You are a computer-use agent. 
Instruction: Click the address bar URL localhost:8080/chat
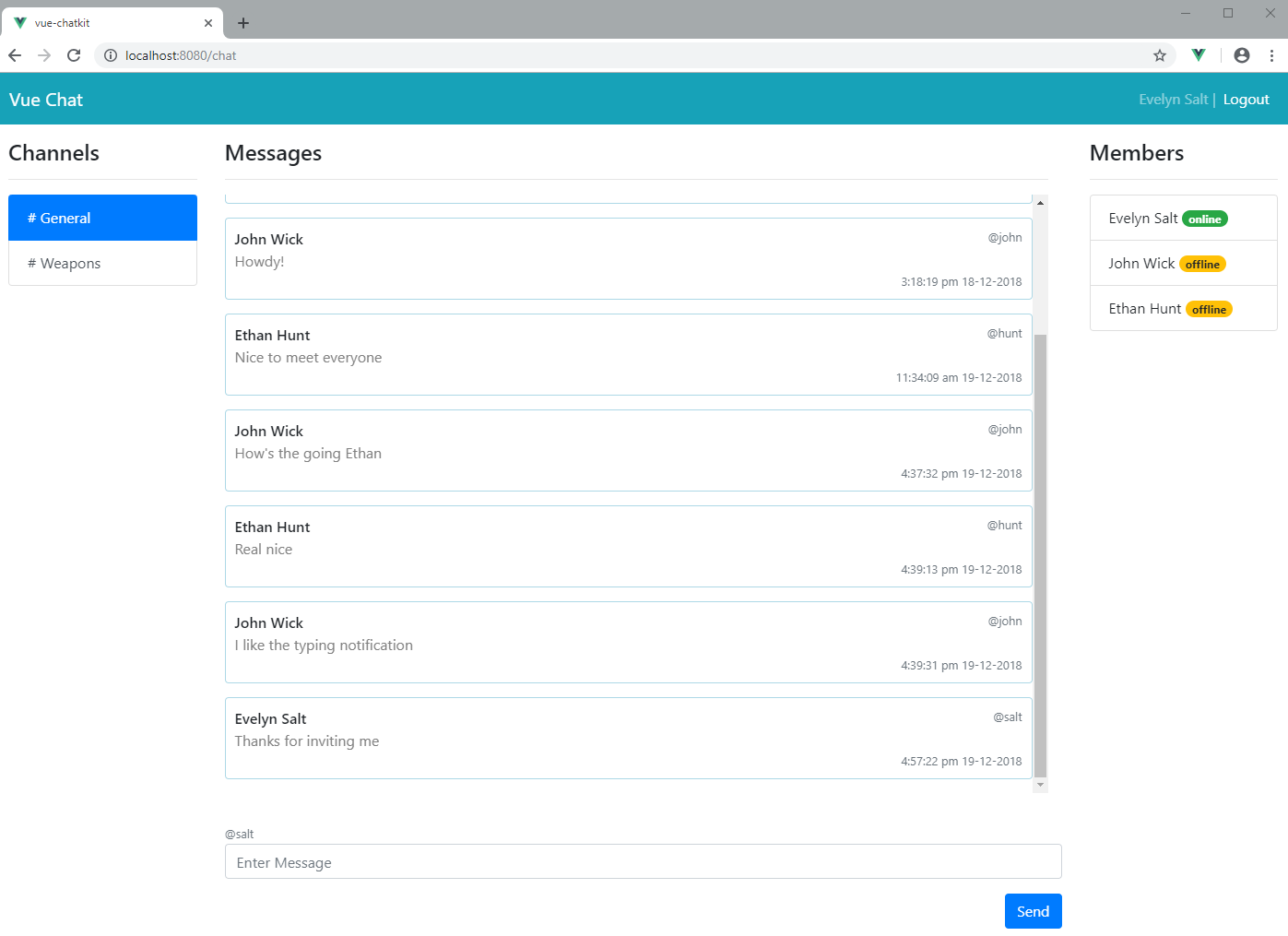point(181,55)
